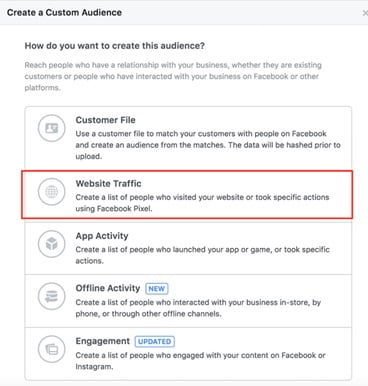This screenshot has width=368, height=386.
Task: Click the Create a Custom Audience title bar
Action: (184, 13)
